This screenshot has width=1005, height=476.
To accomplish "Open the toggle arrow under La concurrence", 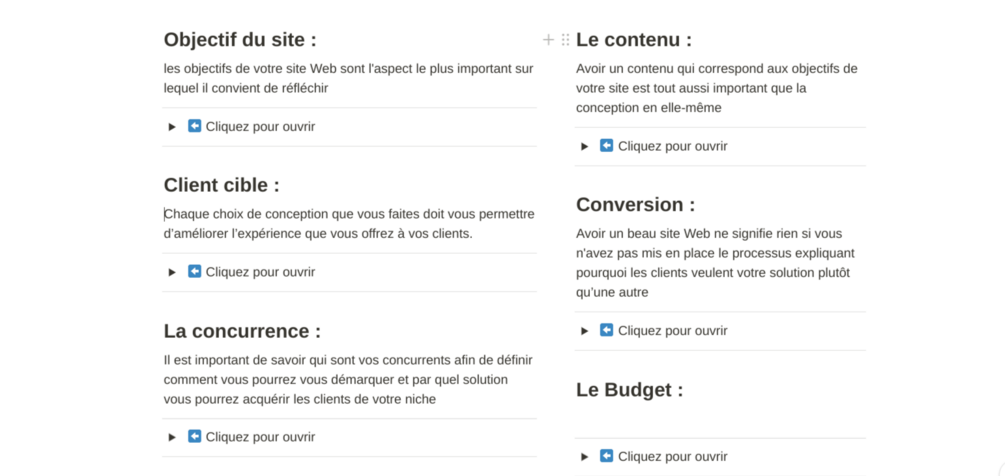I will point(172,438).
